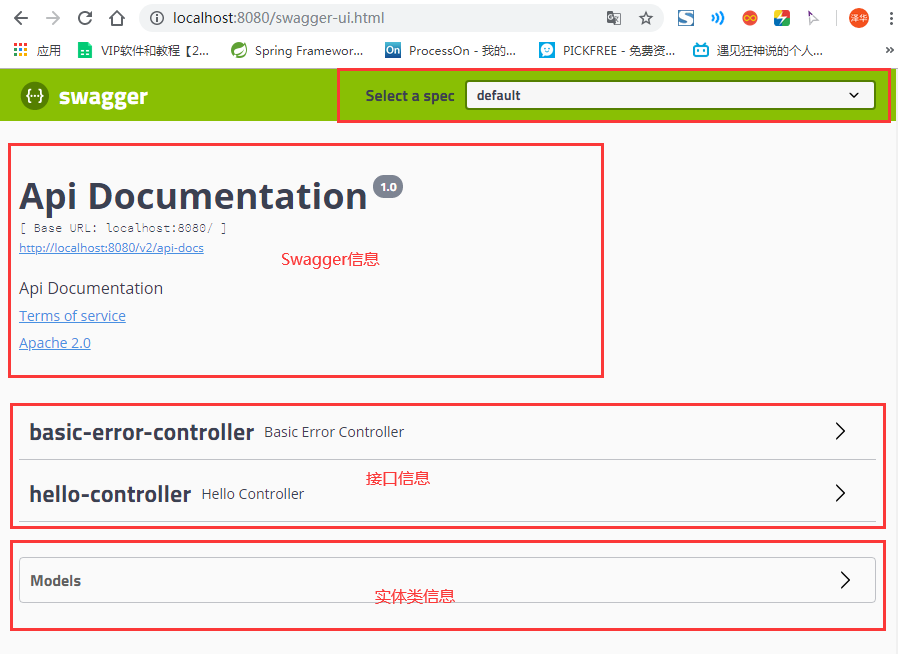This screenshot has width=898, height=654.
Task: Open the PICKFREE bookmark
Action: (606, 50)
